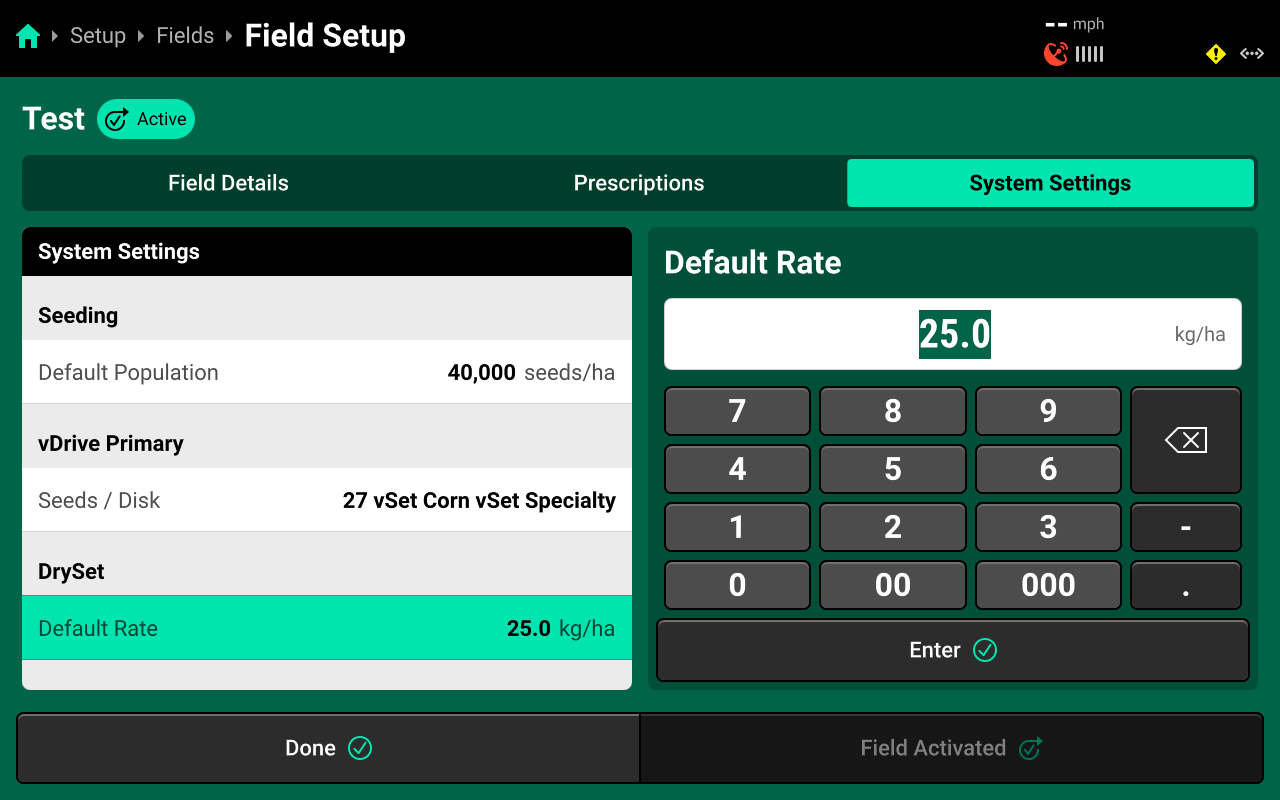This screenshot has height=800, width=1280.
Task: Select the DrySet Default Rate row
Action: [x=327, y=628]
